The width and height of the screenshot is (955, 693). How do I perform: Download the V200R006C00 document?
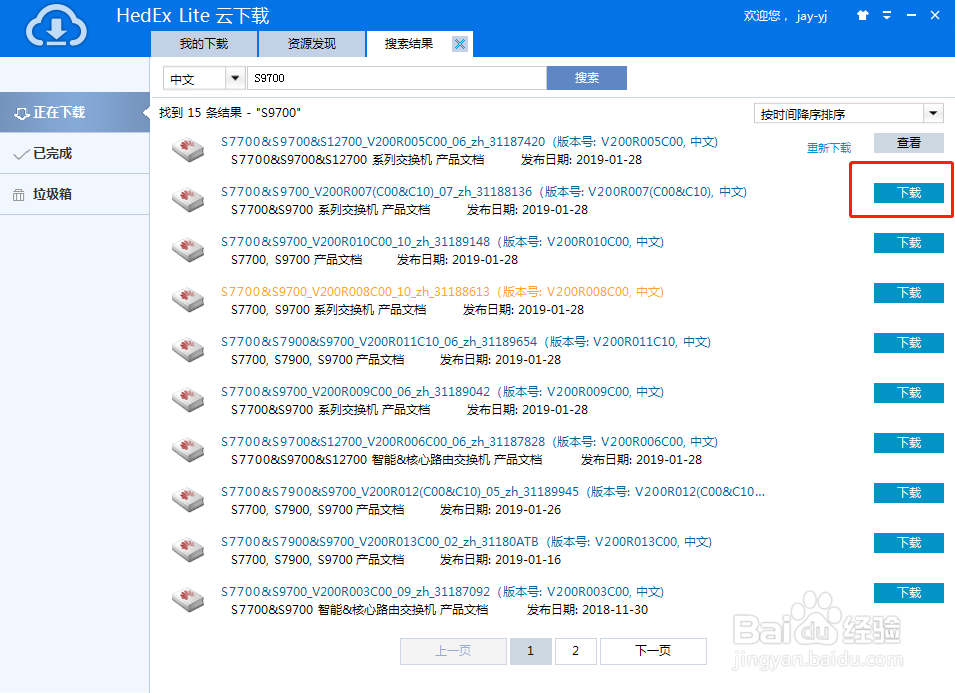click(909, 442)
